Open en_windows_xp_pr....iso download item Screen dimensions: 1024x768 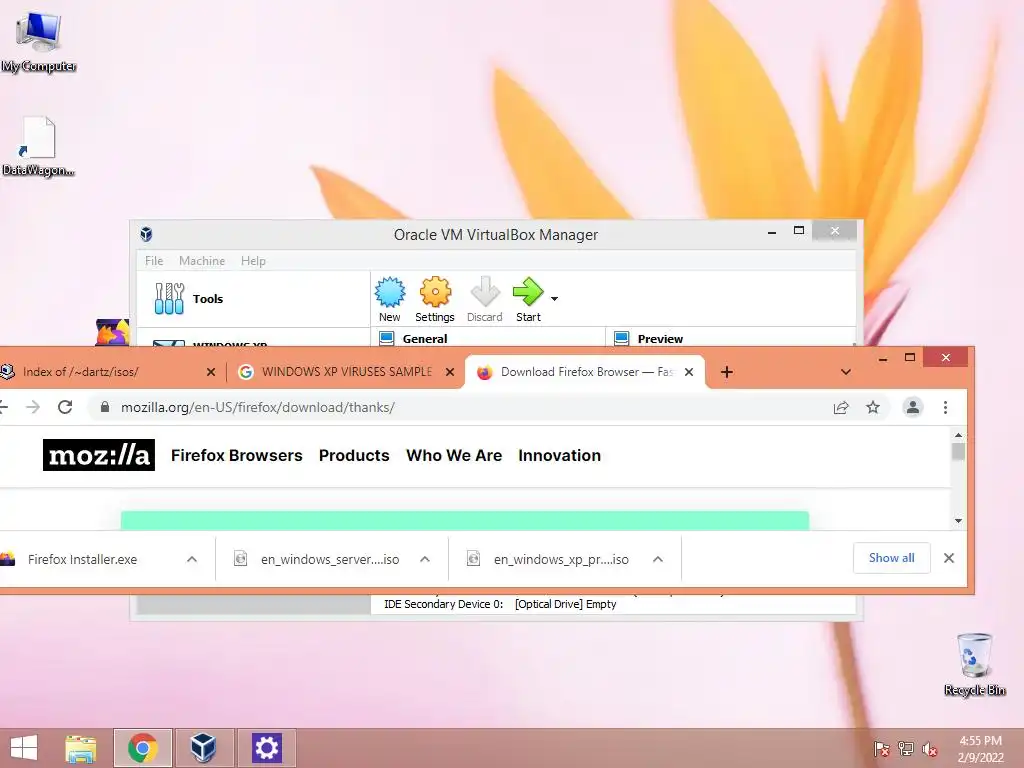(562, 559)
